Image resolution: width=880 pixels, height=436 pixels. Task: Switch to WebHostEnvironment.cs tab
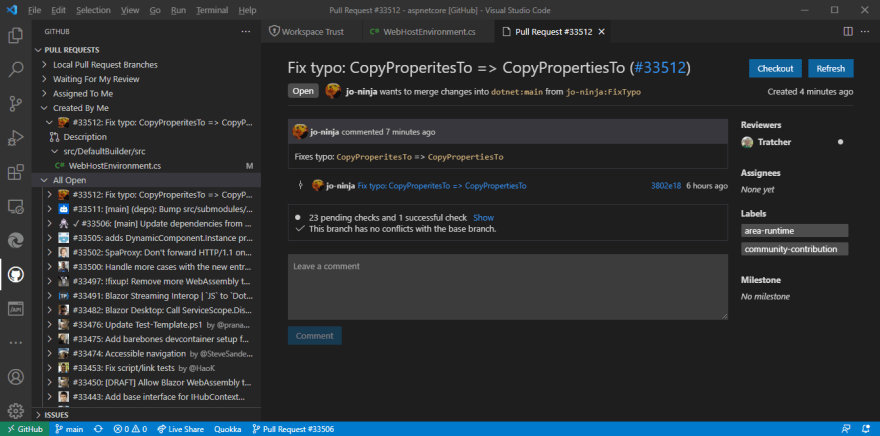pyautogui.click(x=428, y=32)
